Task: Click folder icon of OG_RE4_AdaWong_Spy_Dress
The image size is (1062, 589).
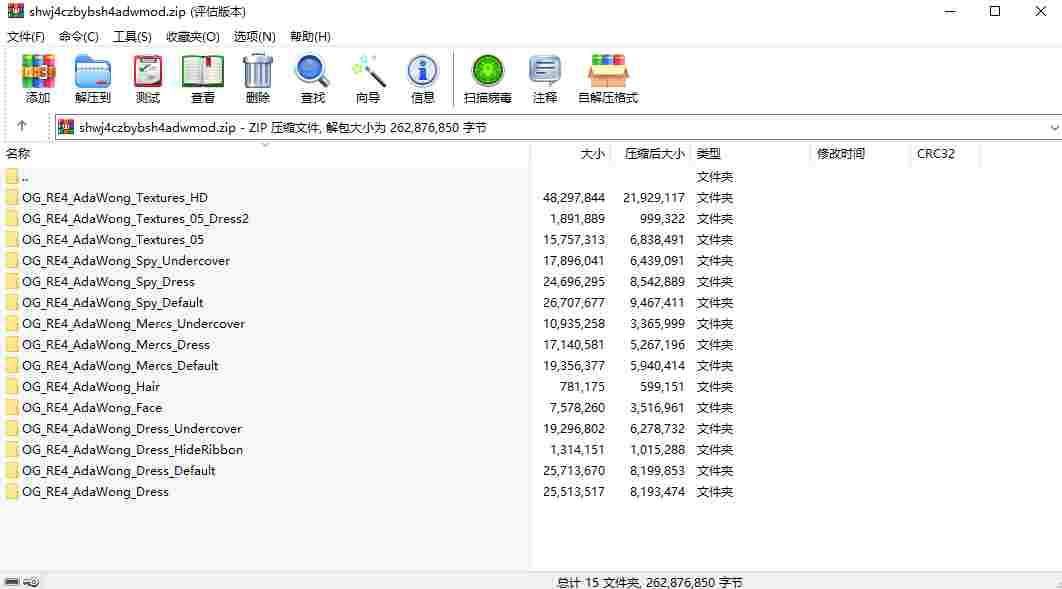Action: pyautogui.click(x=12, y=282)
